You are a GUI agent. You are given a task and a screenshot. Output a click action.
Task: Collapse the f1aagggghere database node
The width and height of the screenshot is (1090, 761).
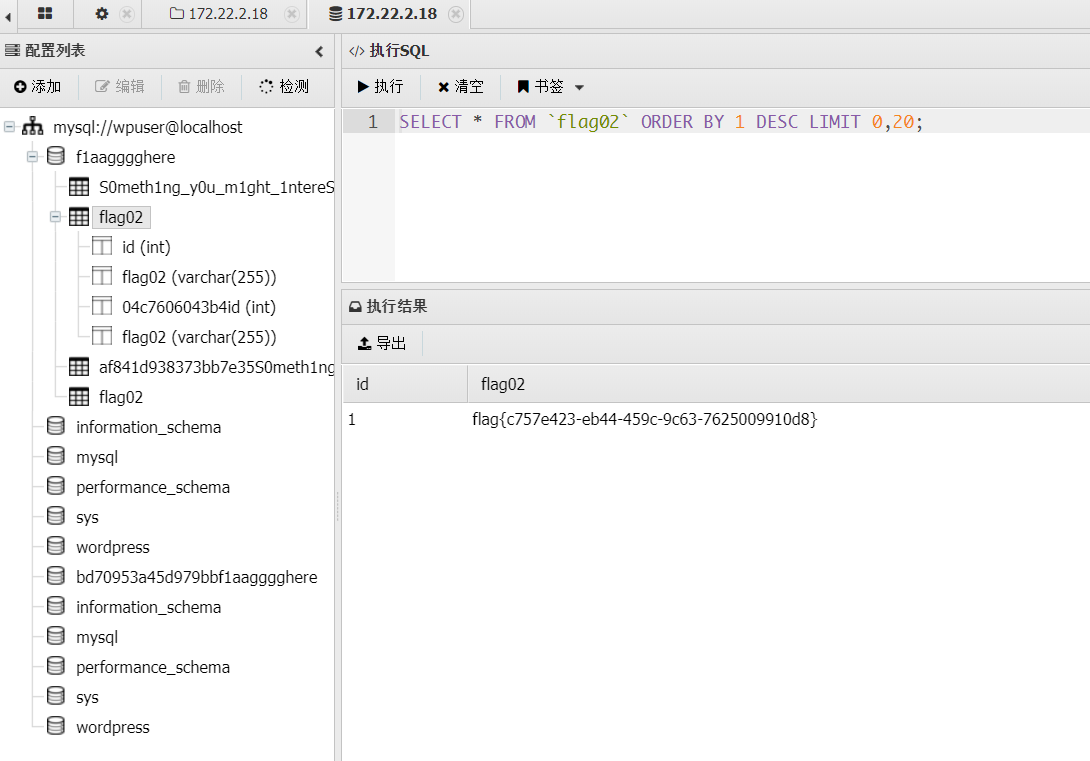33,156
